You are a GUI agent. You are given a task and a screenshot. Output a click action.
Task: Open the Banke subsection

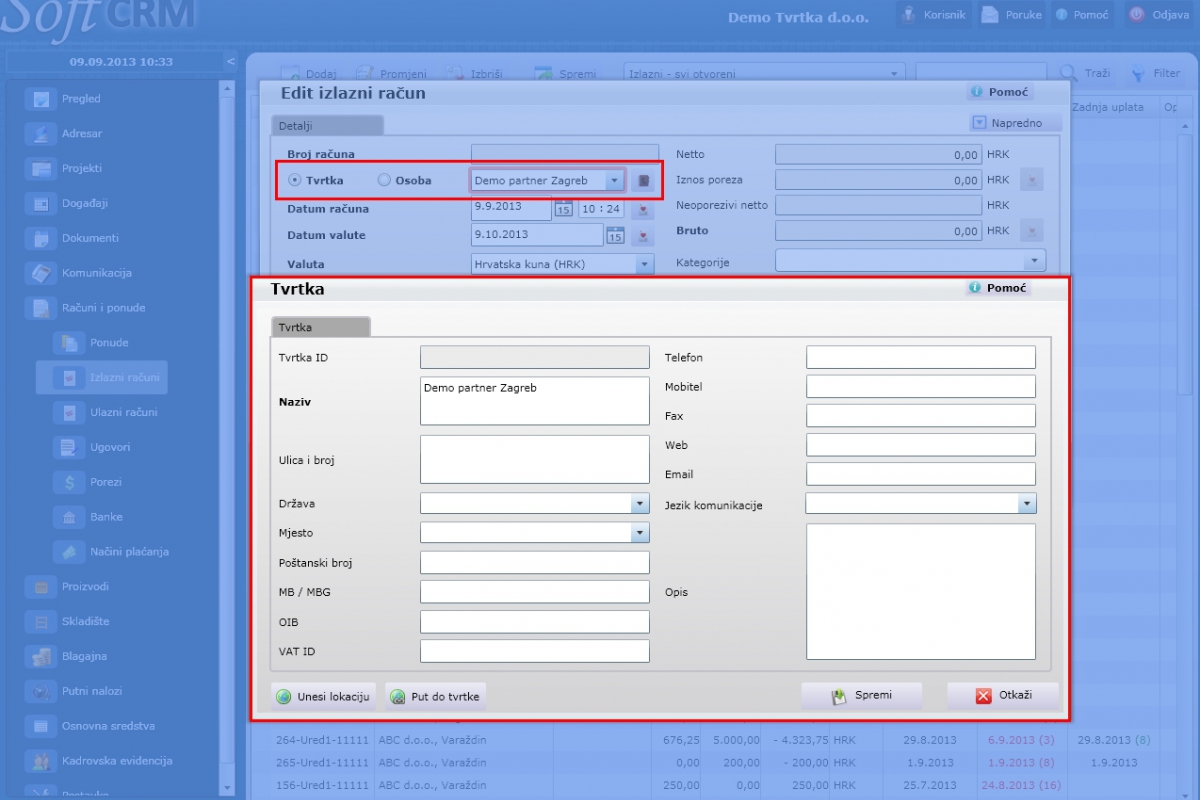106,517
